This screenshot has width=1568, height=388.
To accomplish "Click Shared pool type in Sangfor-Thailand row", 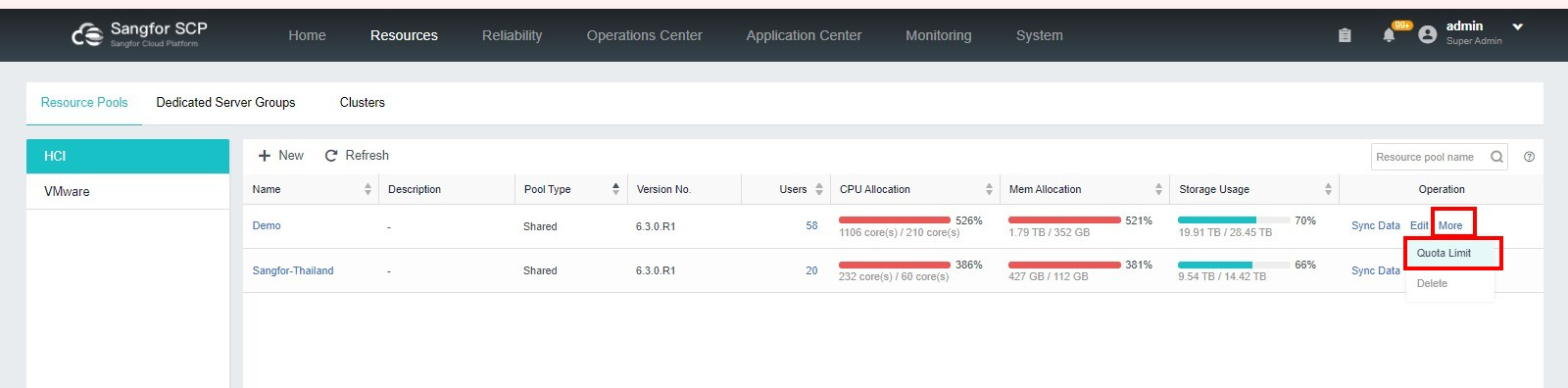I will point(540,270).
